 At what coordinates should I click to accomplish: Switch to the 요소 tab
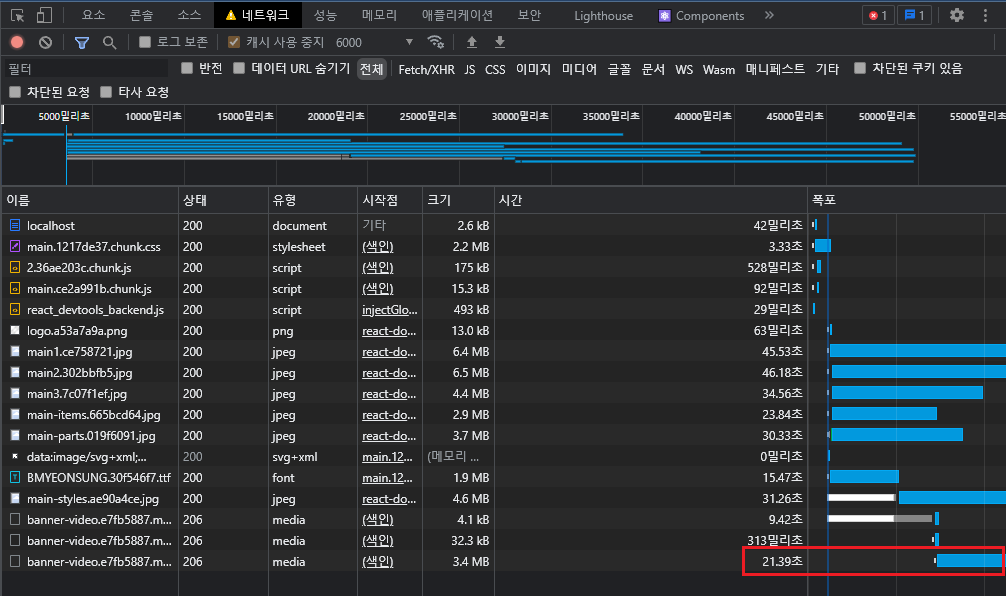94,15
